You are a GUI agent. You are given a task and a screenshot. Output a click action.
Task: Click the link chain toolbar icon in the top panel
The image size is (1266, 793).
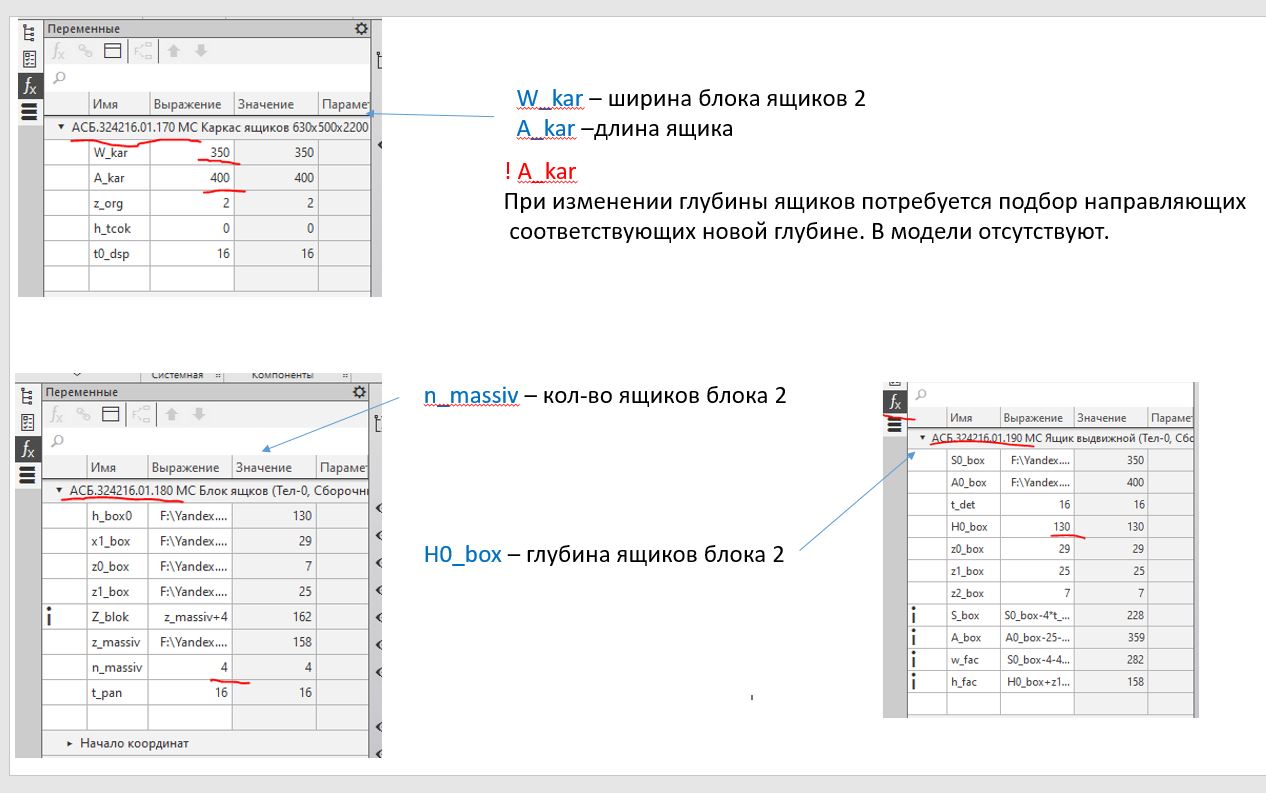point(85,51)
